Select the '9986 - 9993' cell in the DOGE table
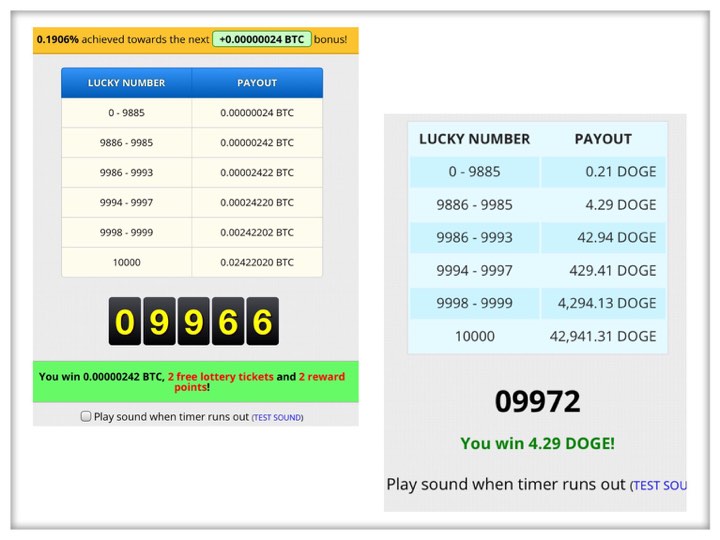This screenshot has height=540, width=720. pyautogui.click(x=474, y=237)
